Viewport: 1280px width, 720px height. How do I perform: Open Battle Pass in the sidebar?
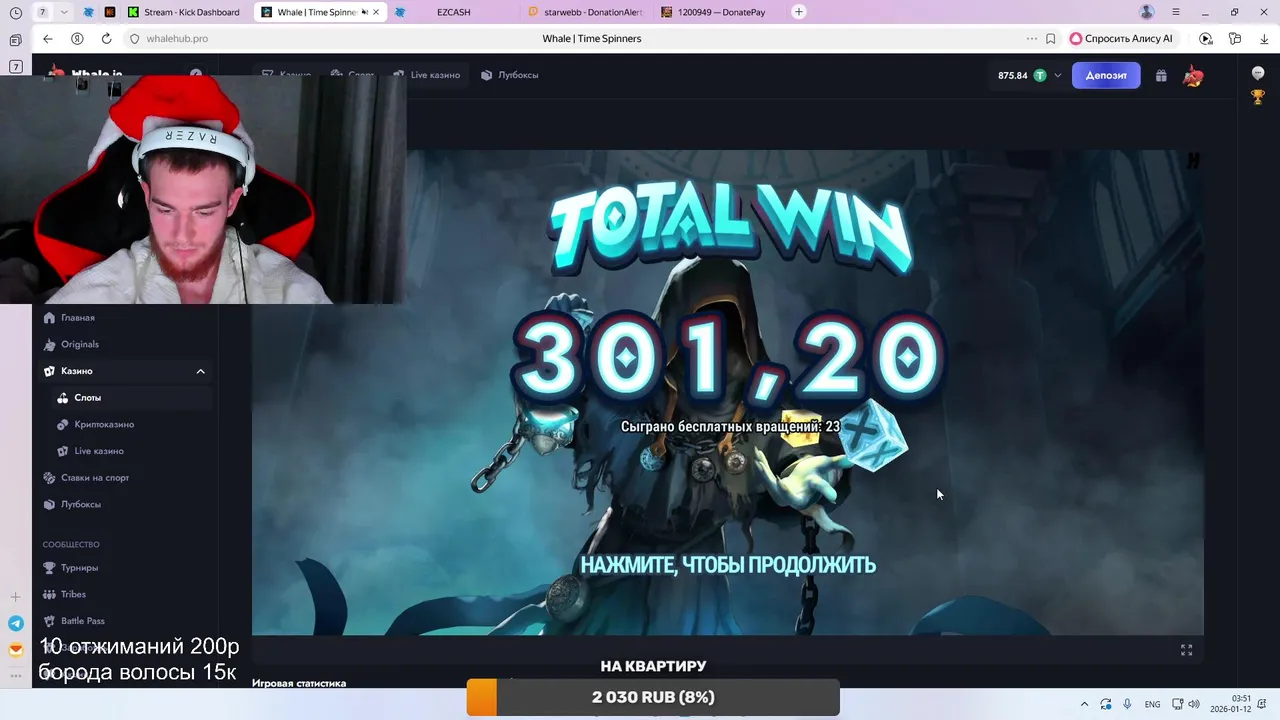[x=75, y=621]
